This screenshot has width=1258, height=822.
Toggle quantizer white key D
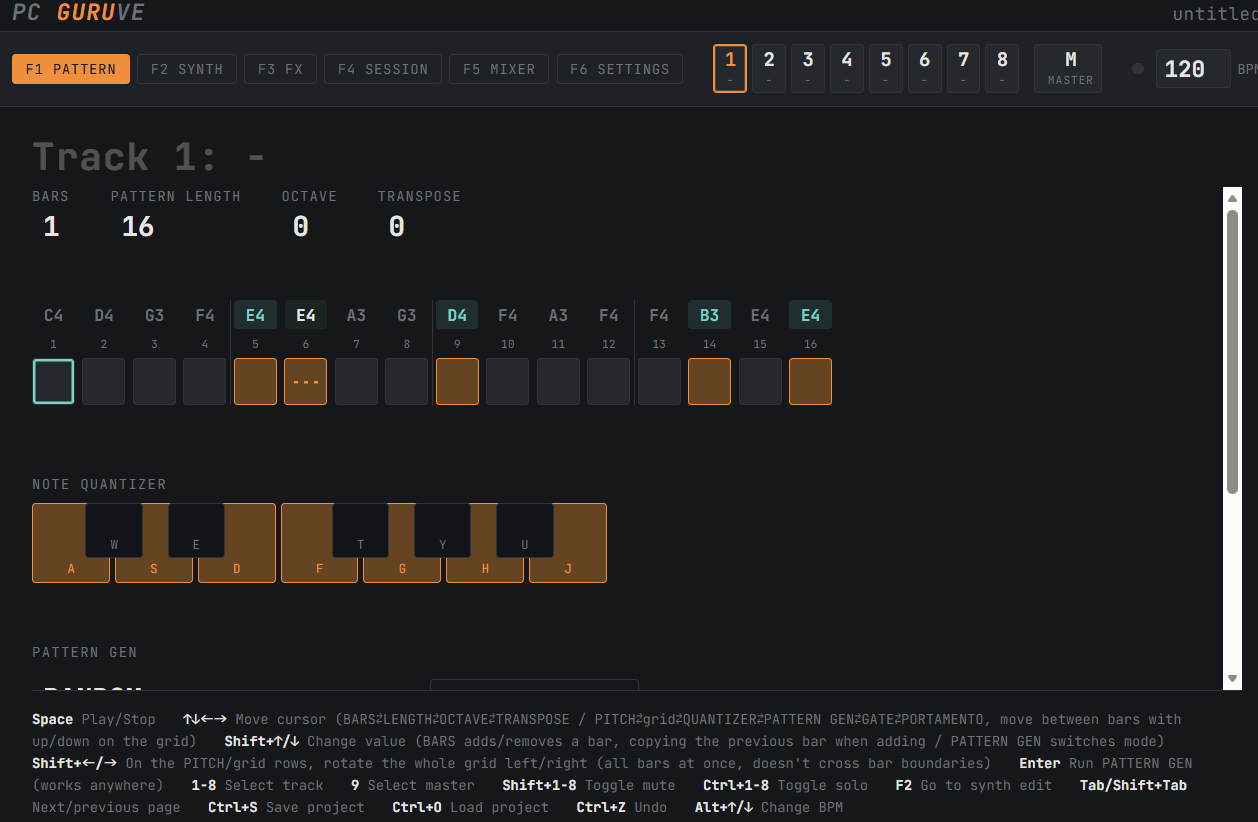[x=237, y=568]
